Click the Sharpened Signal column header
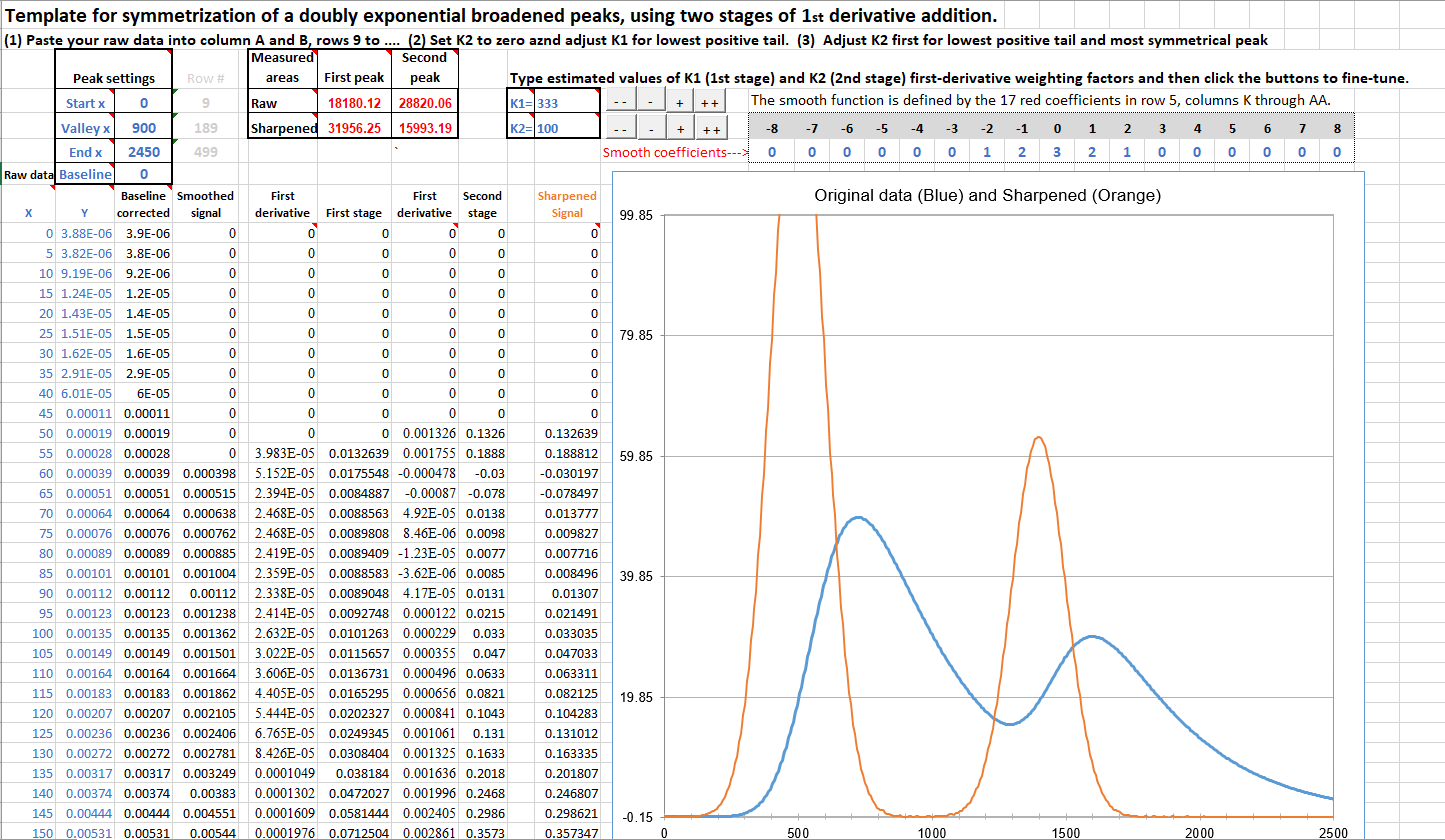The height and width of the screenshot is (840, 1445). (x=566, y=204)
